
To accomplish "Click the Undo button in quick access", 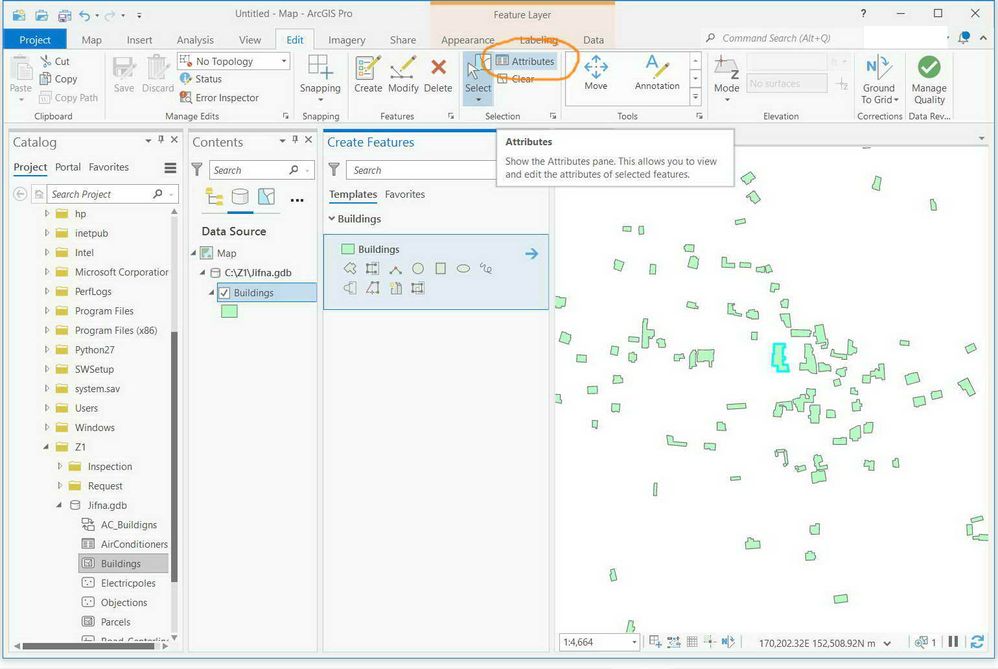I will (85, 14).
